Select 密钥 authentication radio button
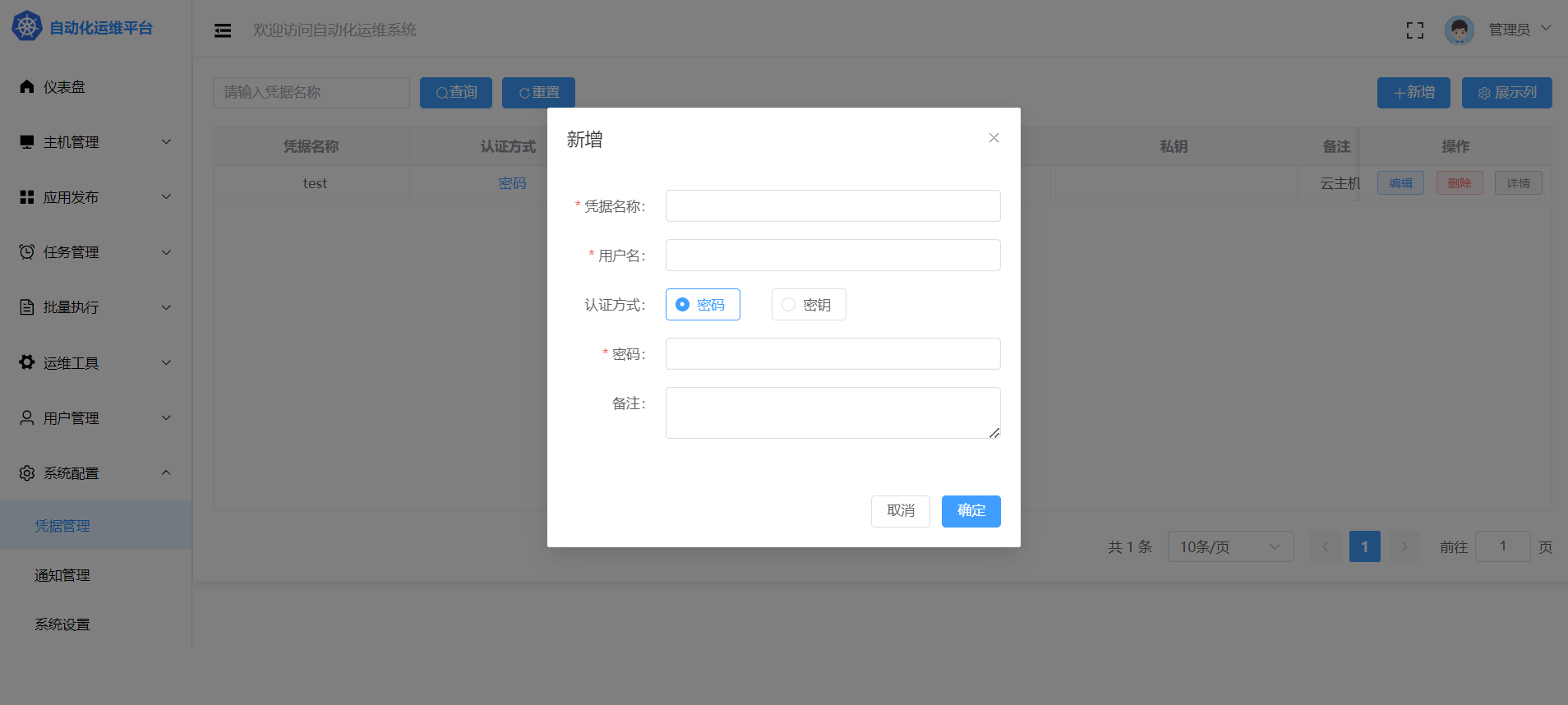The image size is (1568, 705). pos(789,305)
